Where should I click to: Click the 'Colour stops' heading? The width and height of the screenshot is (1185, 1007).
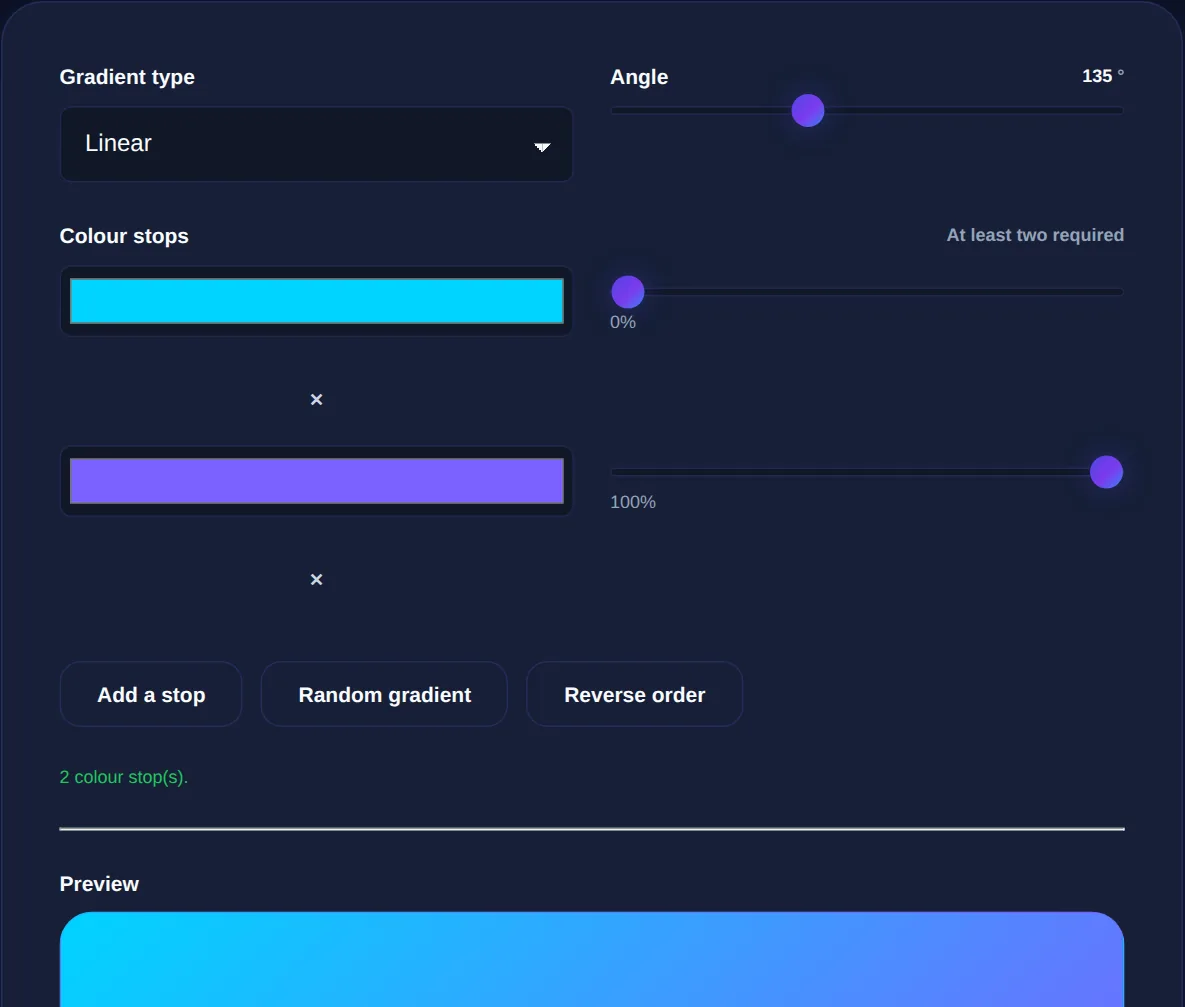[124, 236]
